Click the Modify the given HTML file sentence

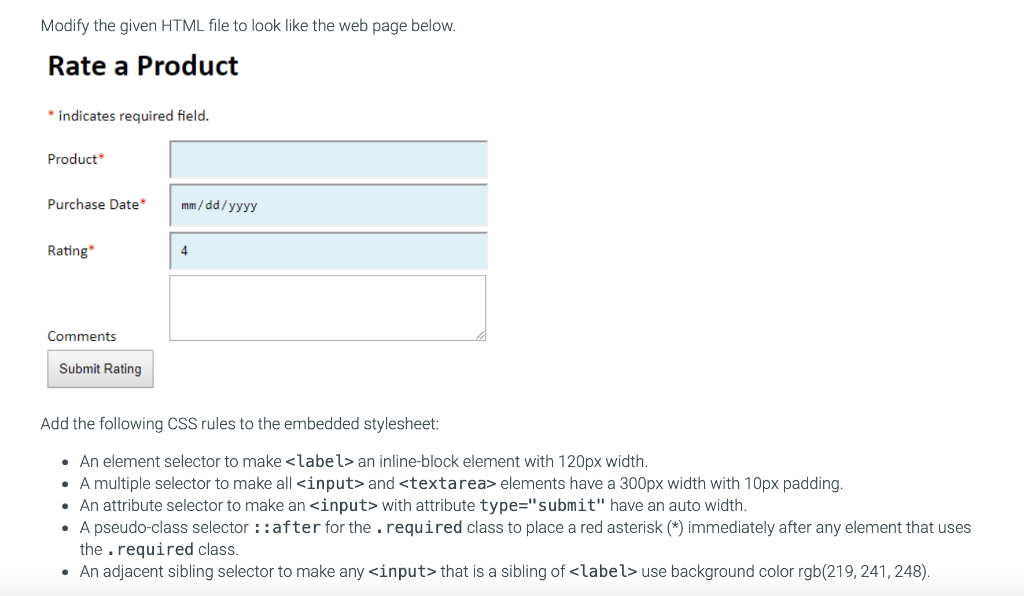pos(248,26)
